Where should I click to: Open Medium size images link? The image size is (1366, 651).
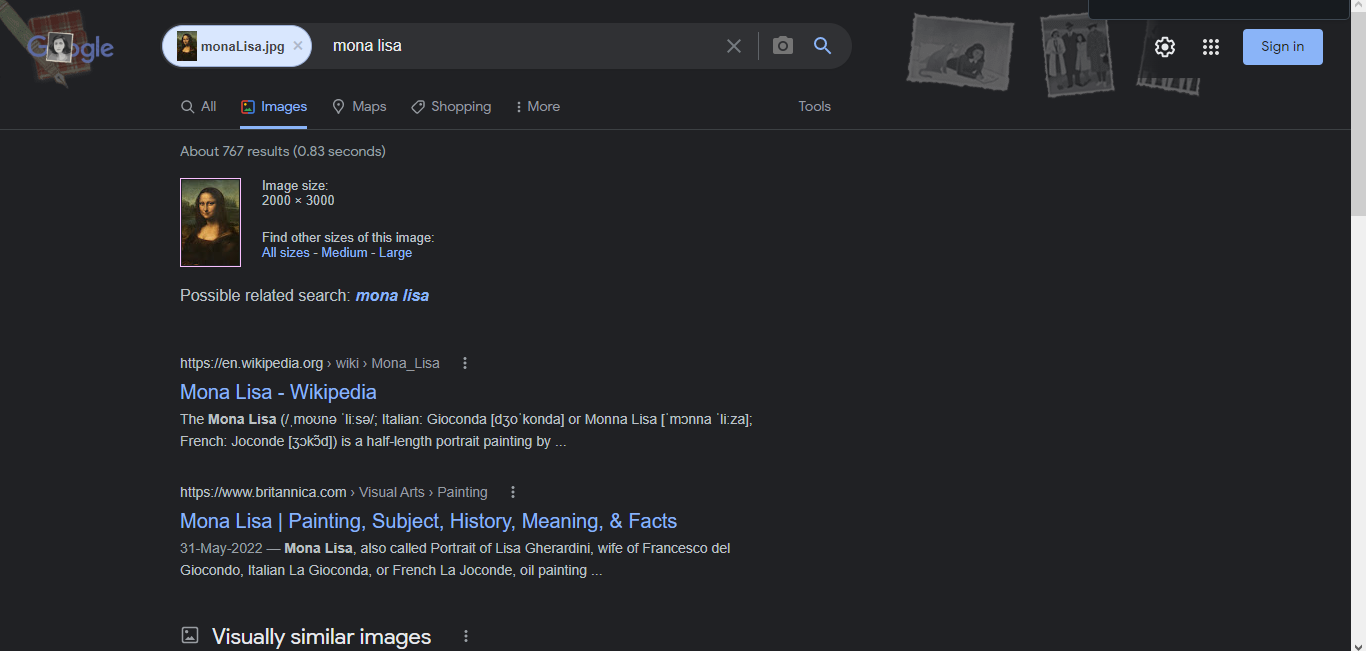point(344,253)
